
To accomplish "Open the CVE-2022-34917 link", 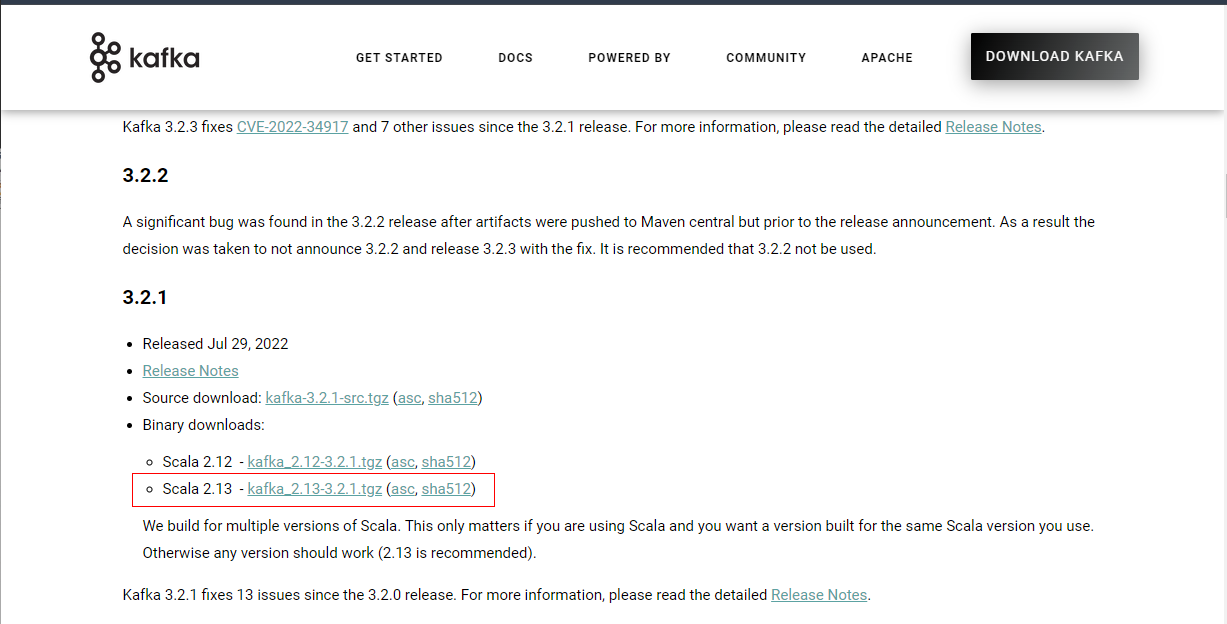I will [292, 127].
